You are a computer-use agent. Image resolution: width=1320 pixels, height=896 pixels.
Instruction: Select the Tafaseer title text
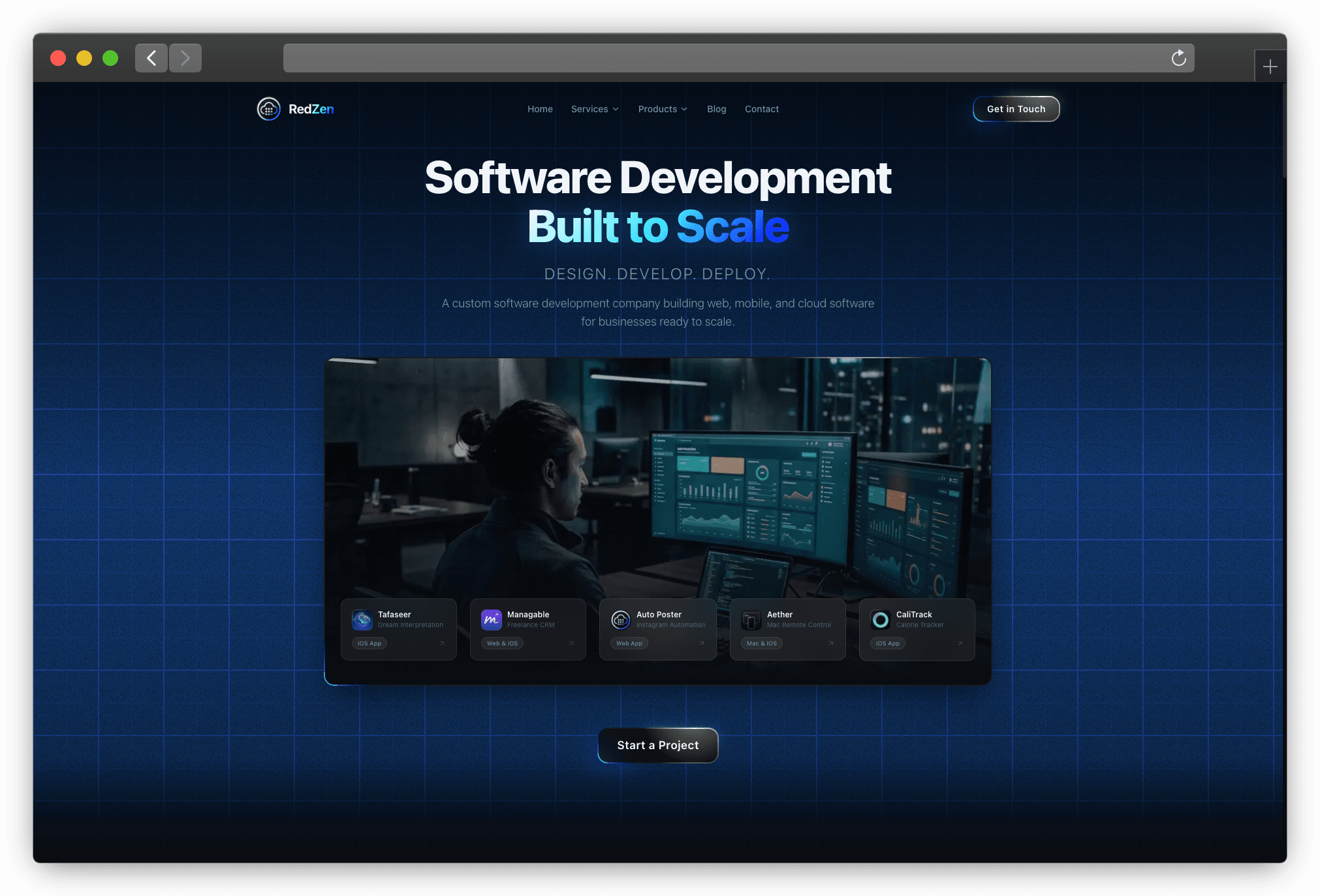point(394,615)
